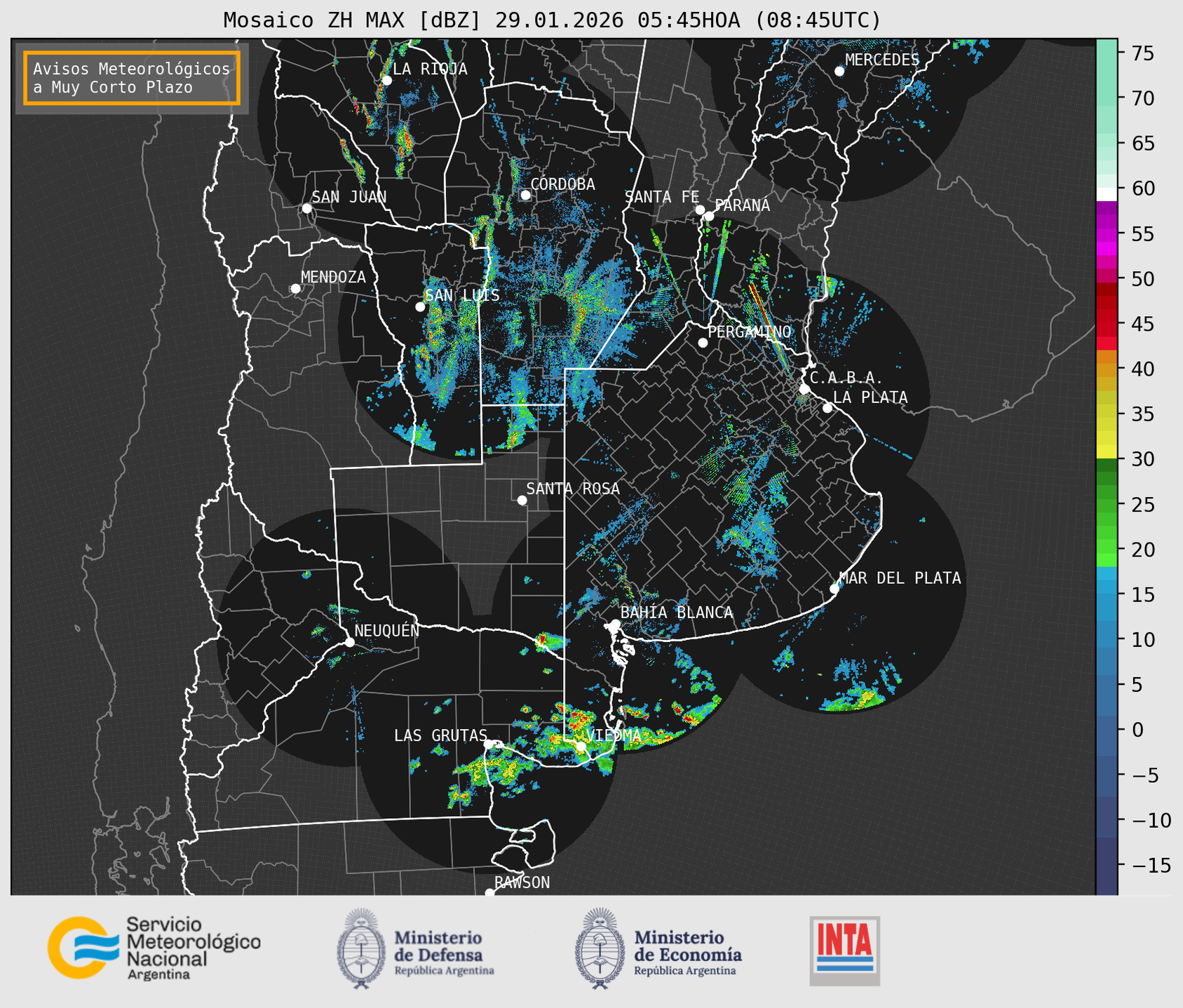The width and height of the screenshot is (1183, 1008).
Task: Click the RAWSON city marker dot
Action: [489, 893]
